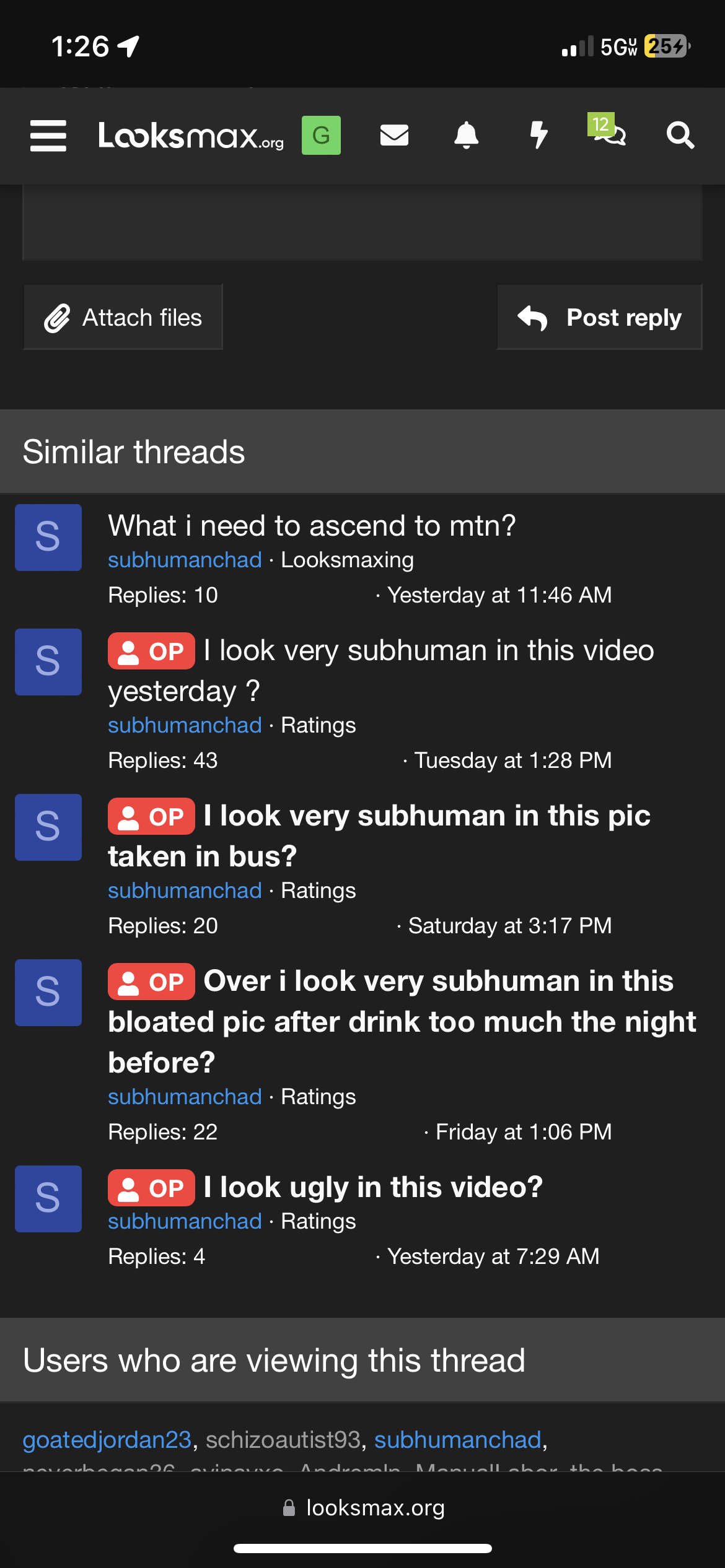The width and height of the screenshot is (725, 1568).
Task: Open thread about pic taken in bus
Action: point(379,836)
